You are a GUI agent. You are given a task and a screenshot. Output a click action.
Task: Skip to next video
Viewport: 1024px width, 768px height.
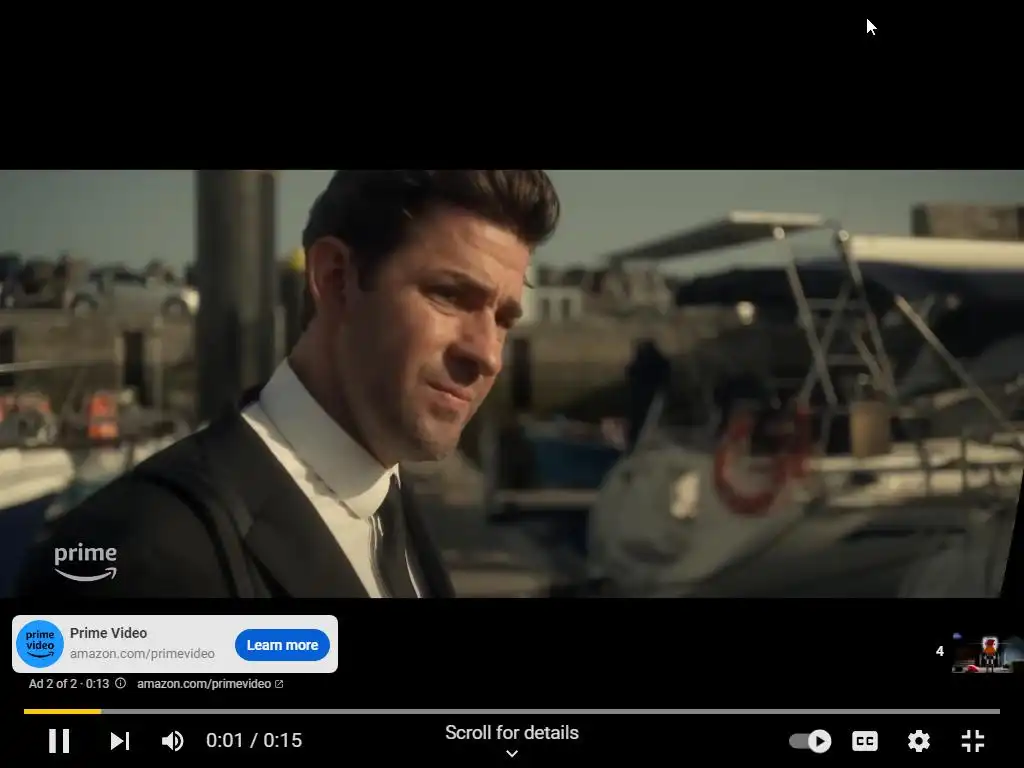(120, 741)
